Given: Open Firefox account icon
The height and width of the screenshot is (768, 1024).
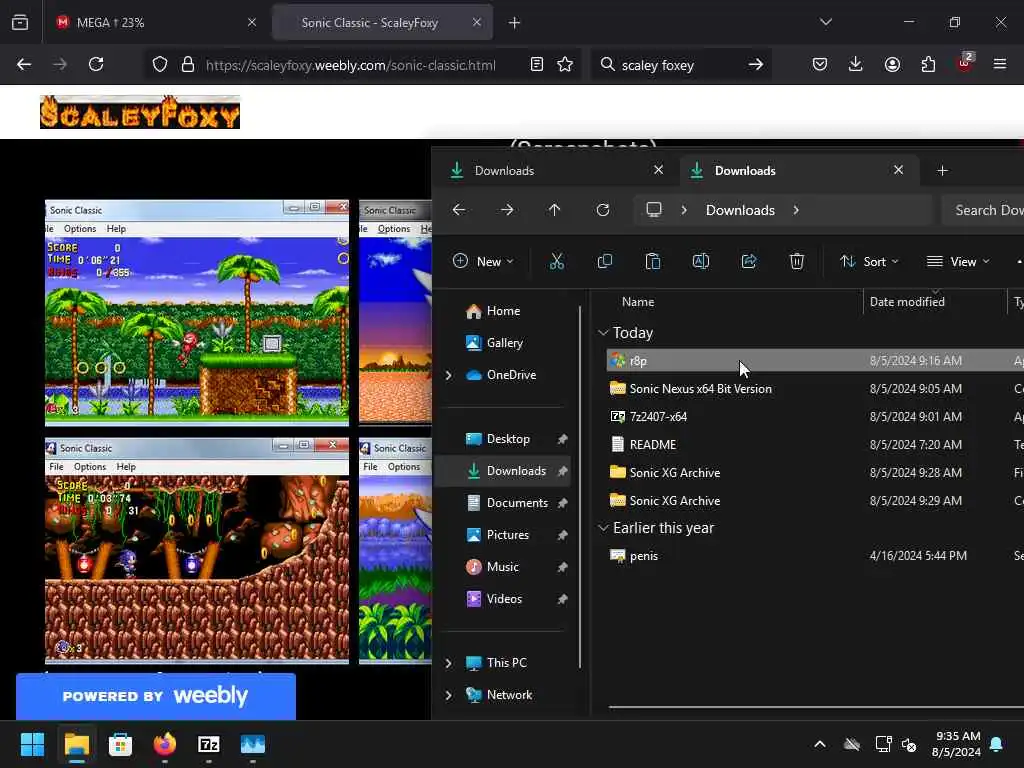Looking at the screenshot, I should click(x=892, y=64).
